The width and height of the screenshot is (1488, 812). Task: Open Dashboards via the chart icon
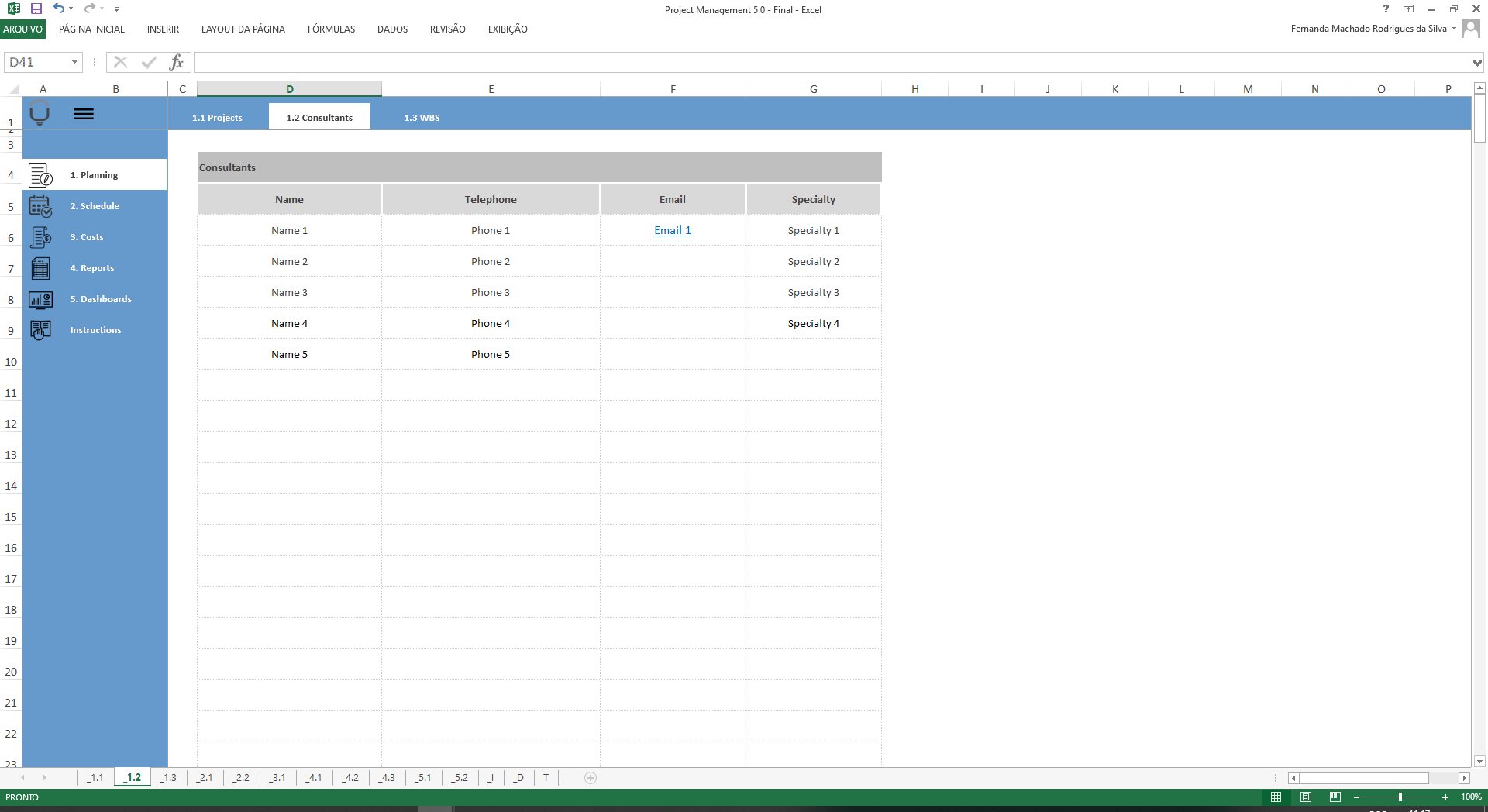(40, 299)
